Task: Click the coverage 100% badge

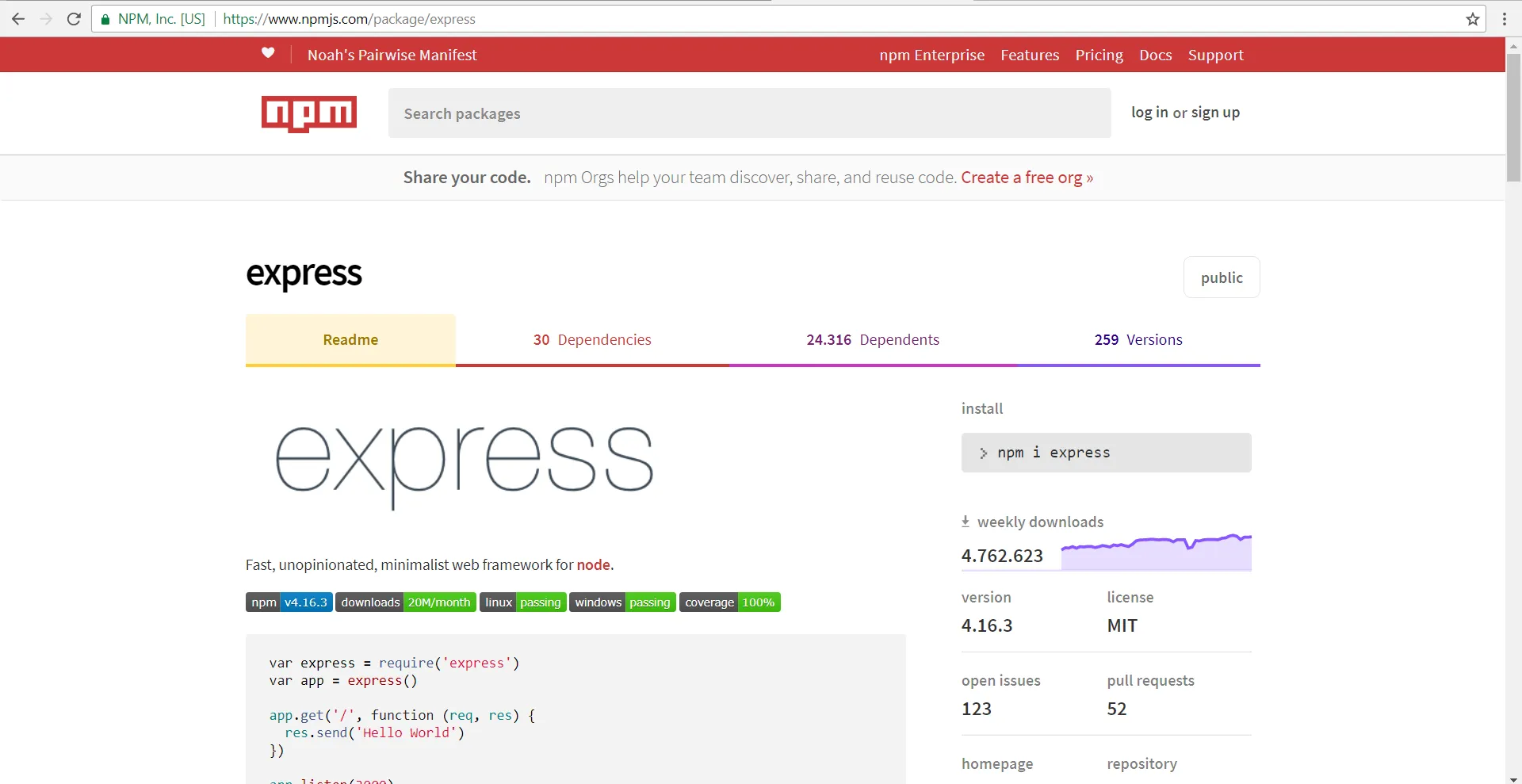Action: tap(730, 602)
